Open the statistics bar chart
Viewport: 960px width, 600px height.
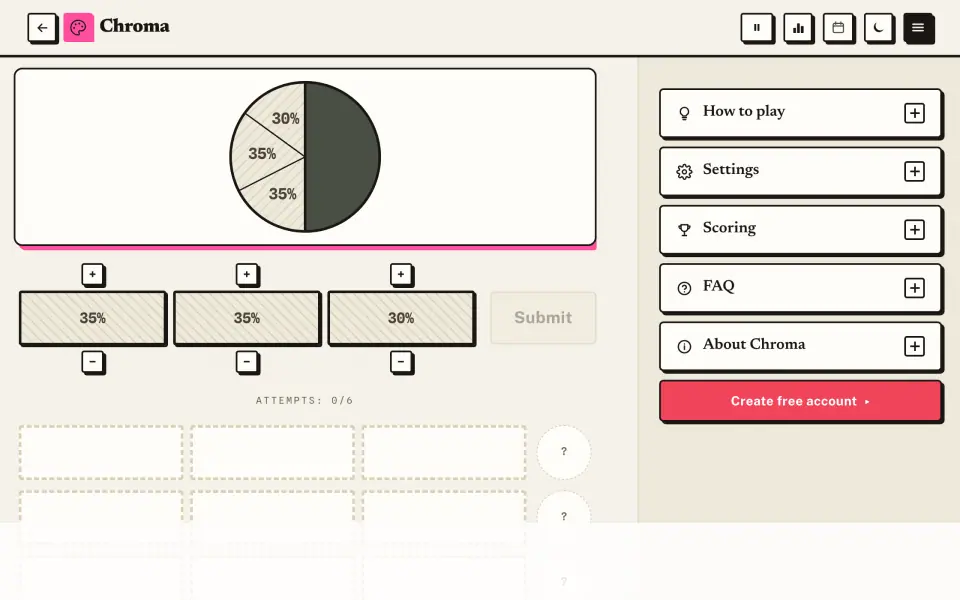[798, 28]
